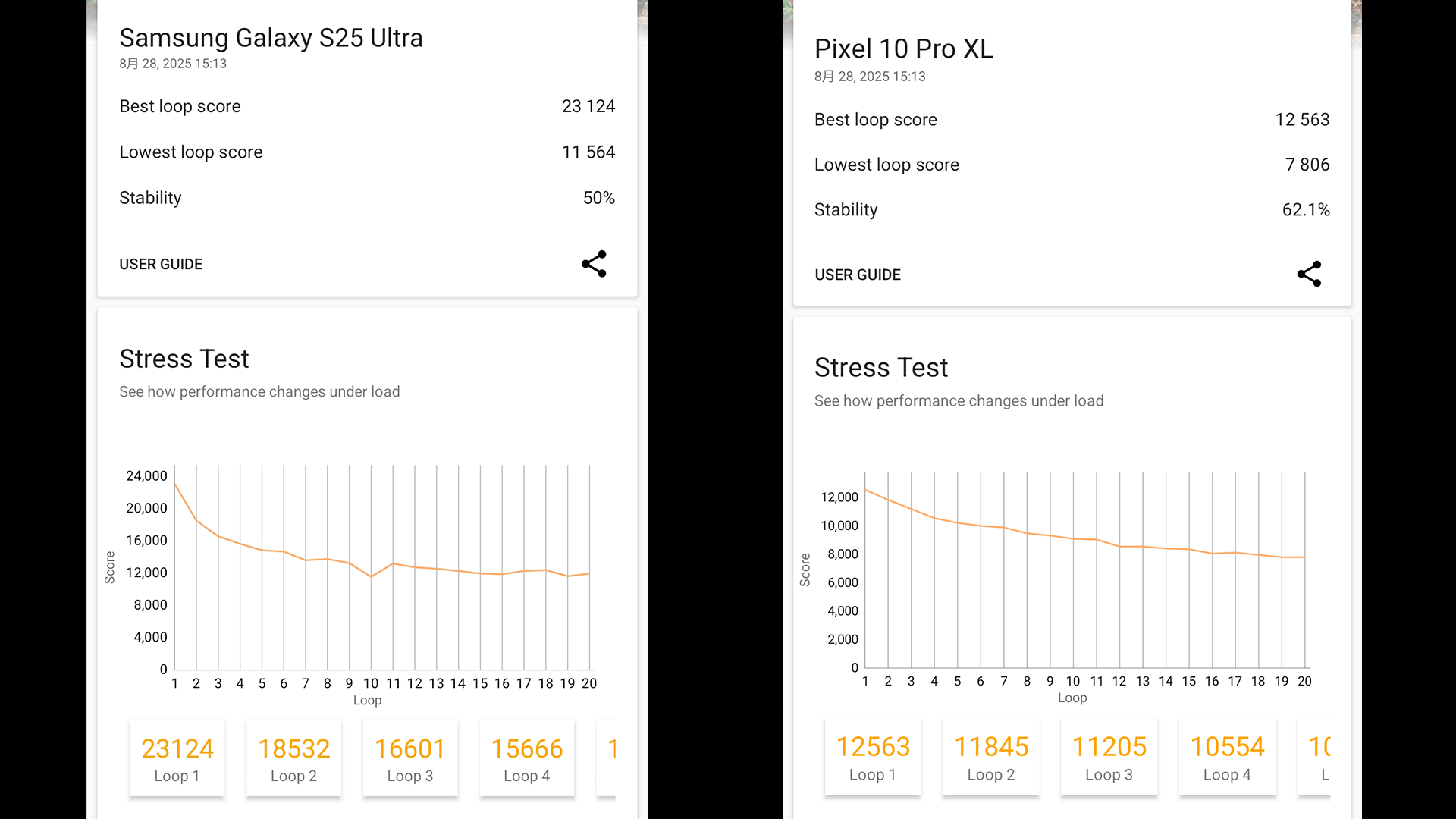The width and height of the screenshot is (1456, 819).
Task: Click the Samsung card's Best loop score label
Action: tap(180, 106)
